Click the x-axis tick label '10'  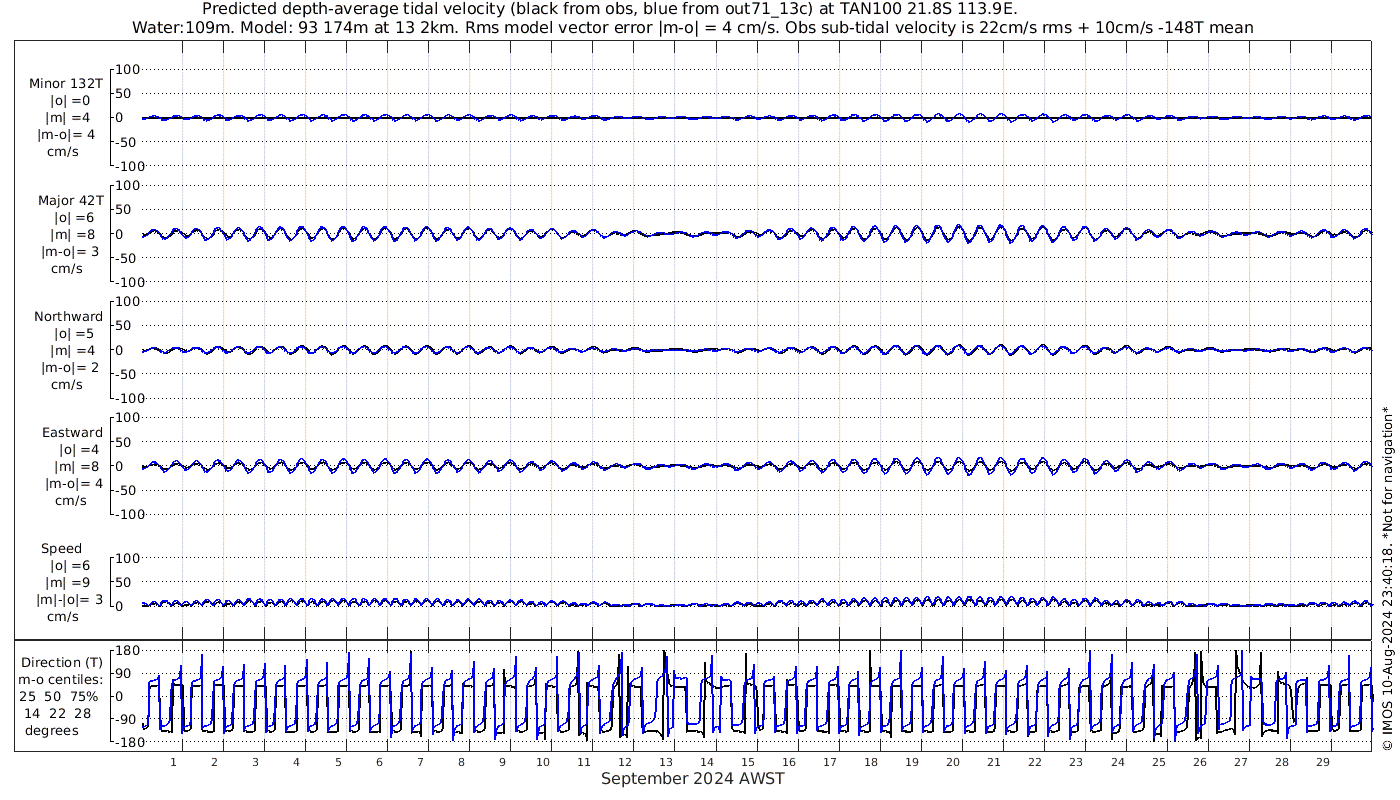(x=543, y=762)
